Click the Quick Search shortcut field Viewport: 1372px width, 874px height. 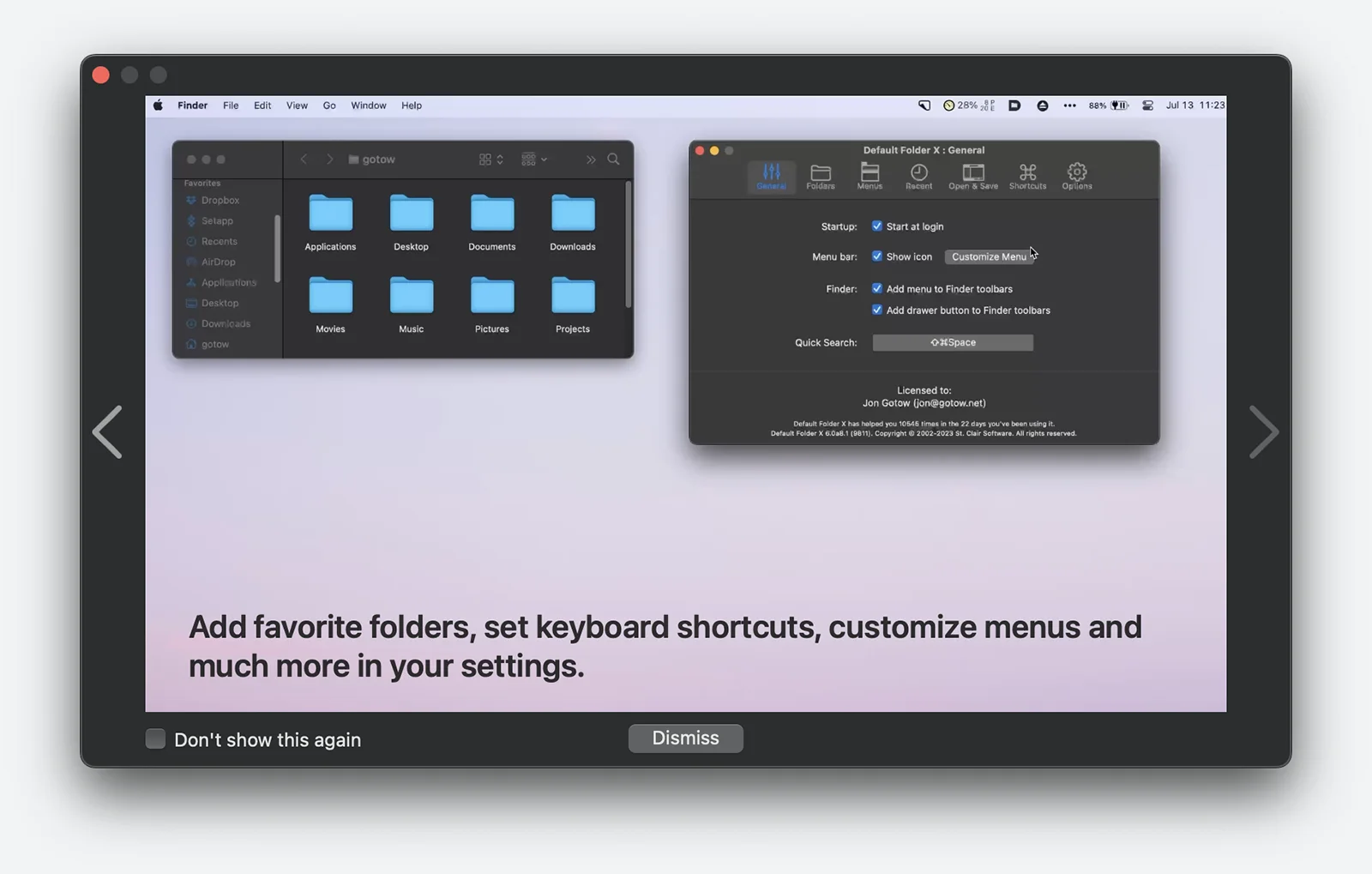pyautogui.click(x=953, y=342)
